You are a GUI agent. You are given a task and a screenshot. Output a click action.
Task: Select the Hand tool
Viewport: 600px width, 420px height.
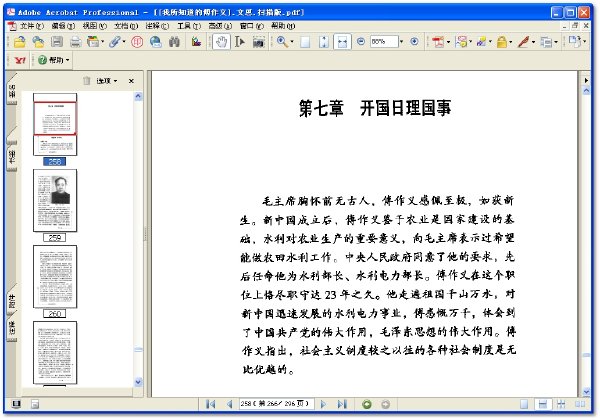pos(221,42)
